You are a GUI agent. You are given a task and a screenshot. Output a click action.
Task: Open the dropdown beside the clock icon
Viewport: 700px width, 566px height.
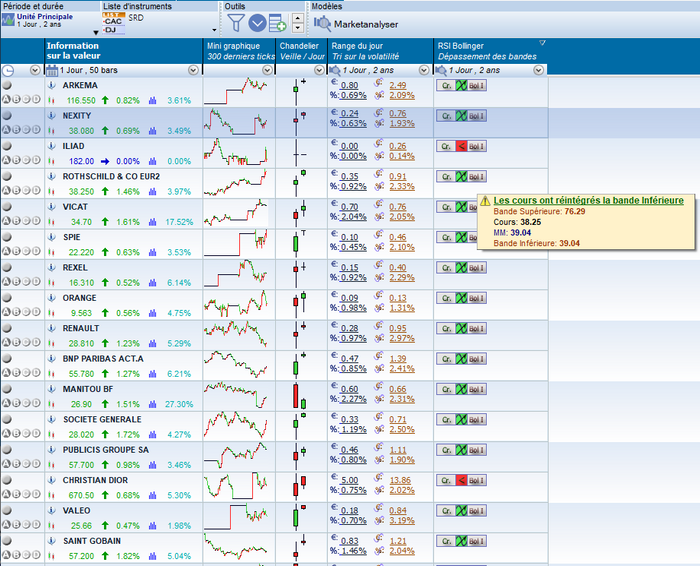click(x=35, y=70)
